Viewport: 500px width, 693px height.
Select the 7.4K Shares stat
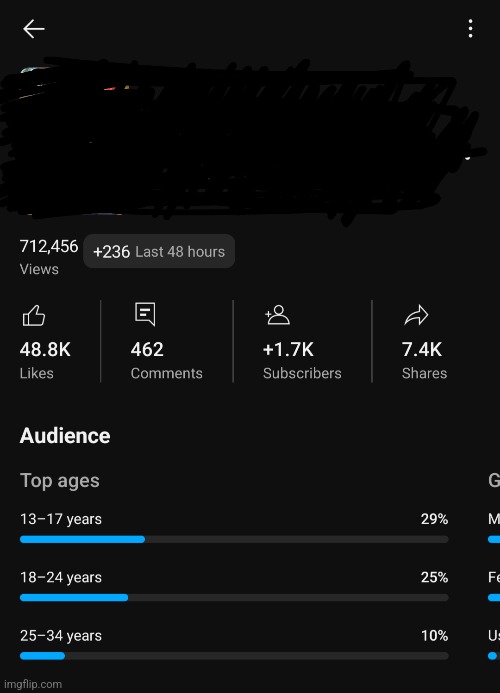click(424, 360)
